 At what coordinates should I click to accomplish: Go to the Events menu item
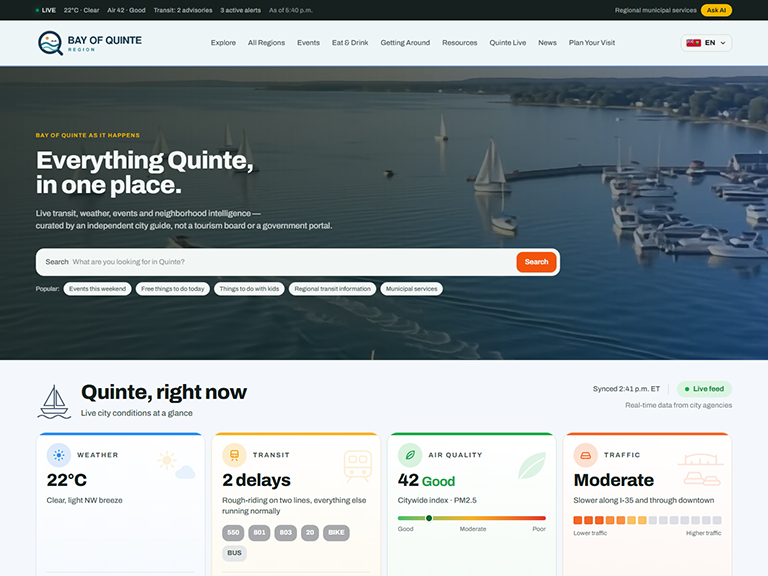pyautogui.click(x=308, y=43)
